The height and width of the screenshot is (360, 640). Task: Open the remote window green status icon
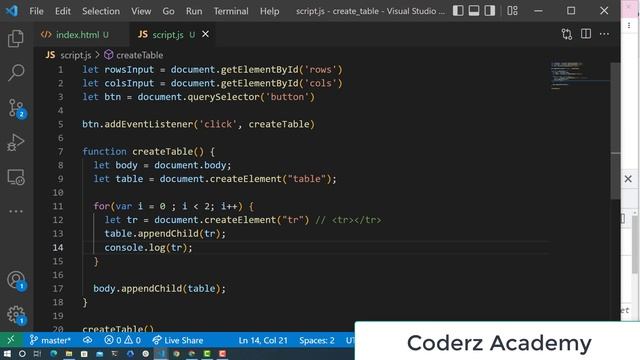pyautogui.click(x=11, y=340)
